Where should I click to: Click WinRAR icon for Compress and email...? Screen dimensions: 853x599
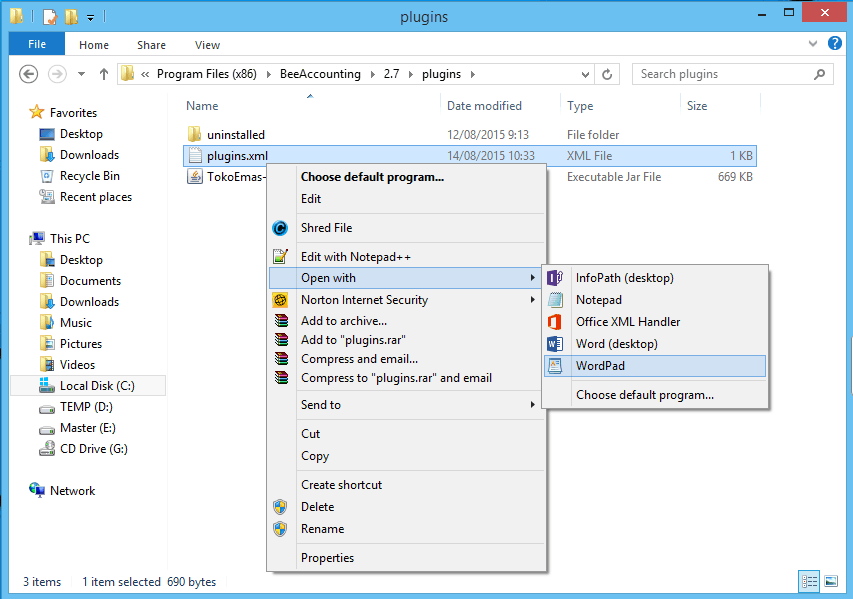pyautogui.click(x=281, y=359)
